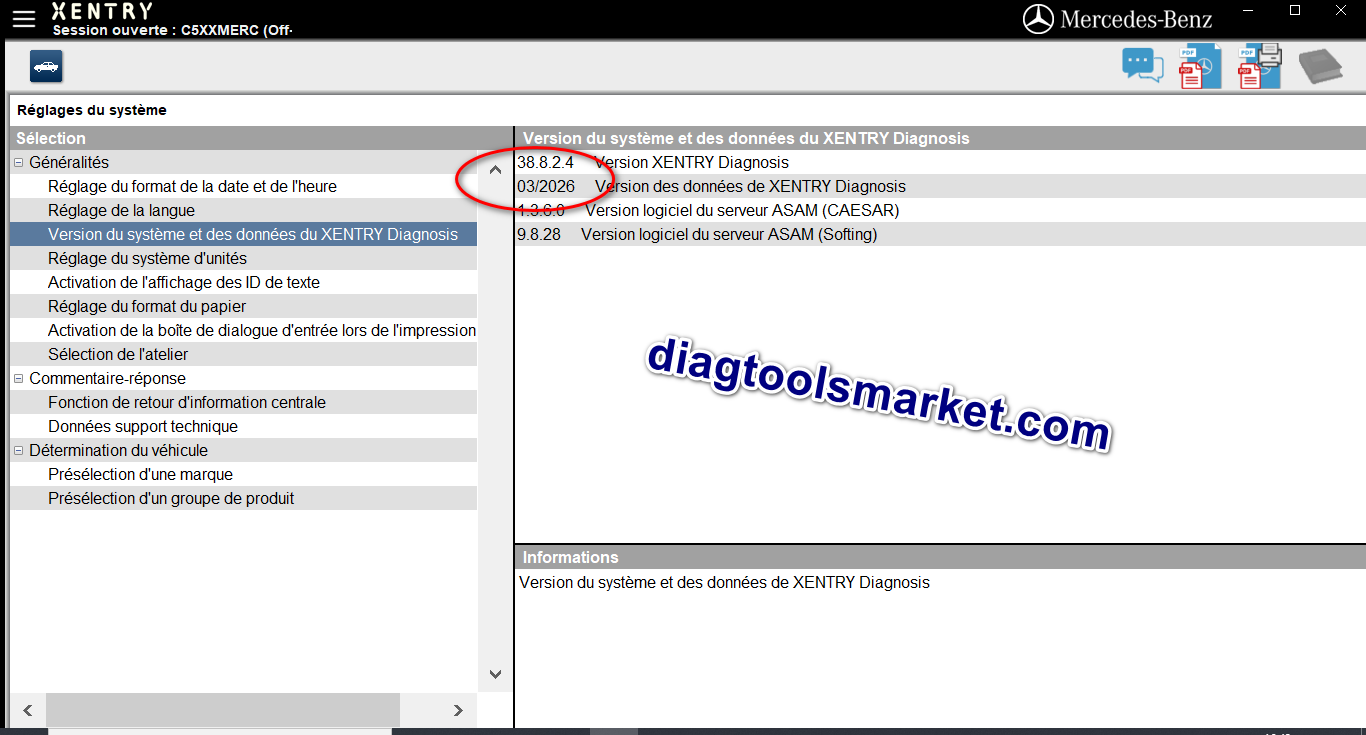Viewport: 1366px width, 735px height.
Task: Open the hamburger main menu
Action: click(x=24, y=19)
